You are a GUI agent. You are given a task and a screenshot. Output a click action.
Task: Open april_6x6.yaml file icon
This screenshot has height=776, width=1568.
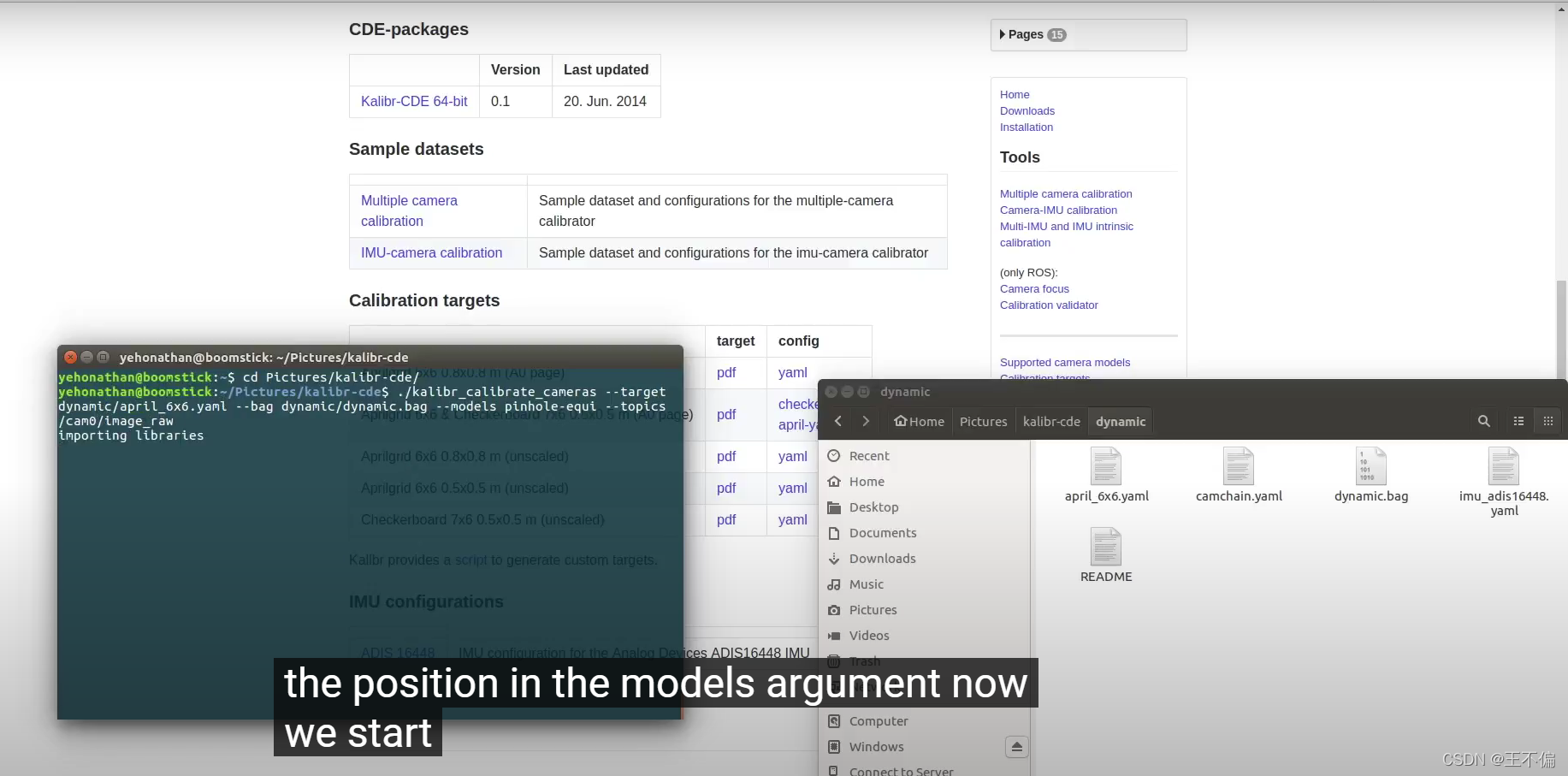tap(1106, 466)
